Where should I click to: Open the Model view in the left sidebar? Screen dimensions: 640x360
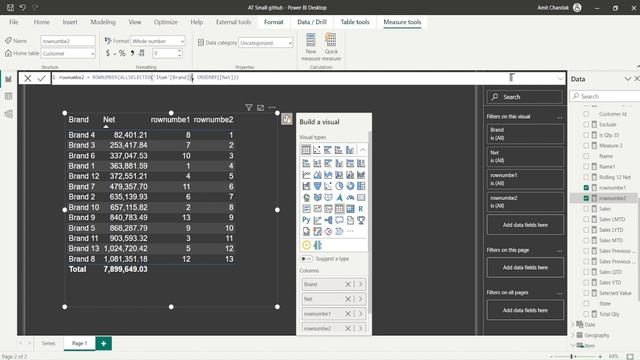coord(9,114)
